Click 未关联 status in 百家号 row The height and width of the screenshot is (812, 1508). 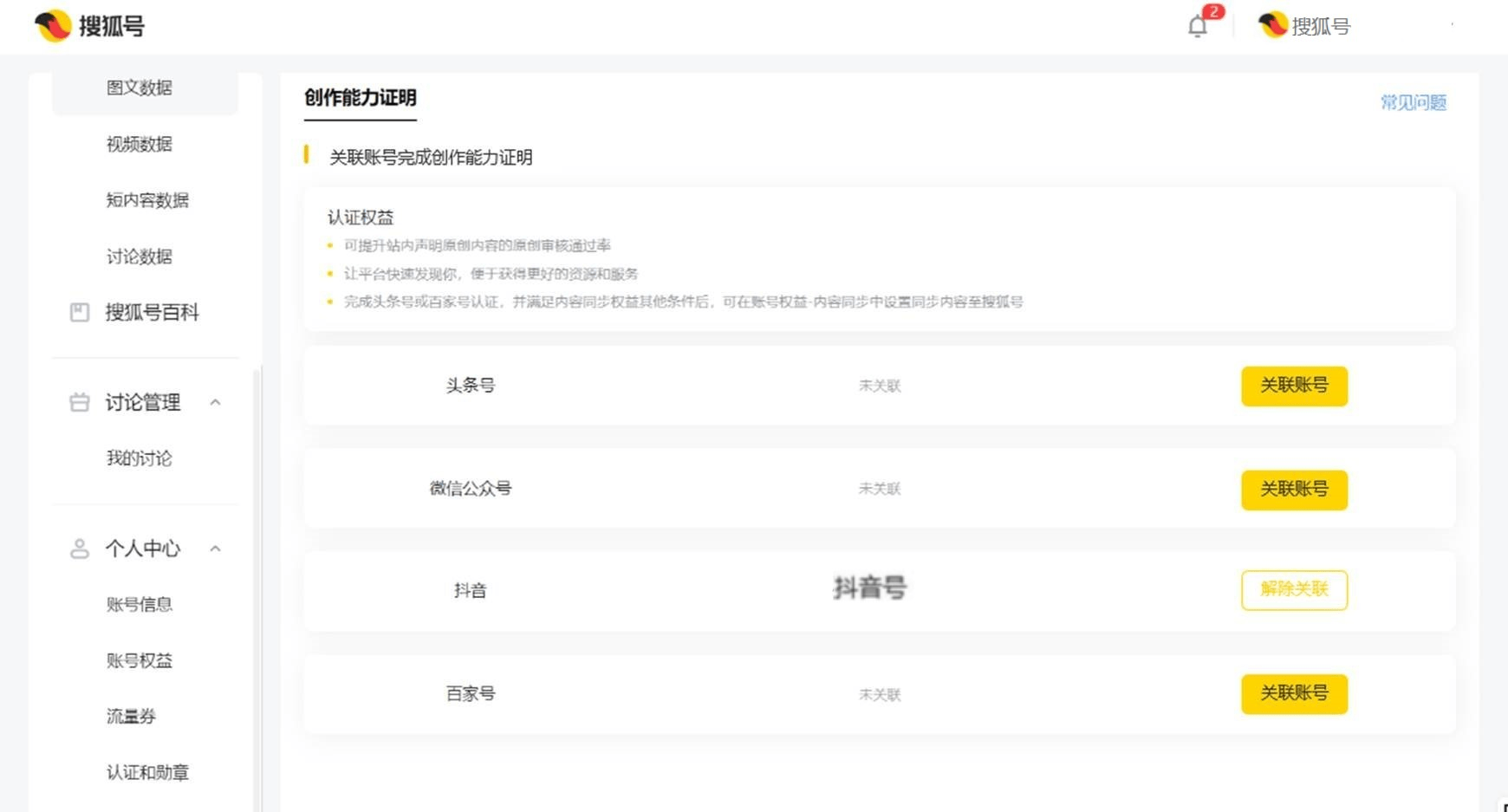point(880,694)
